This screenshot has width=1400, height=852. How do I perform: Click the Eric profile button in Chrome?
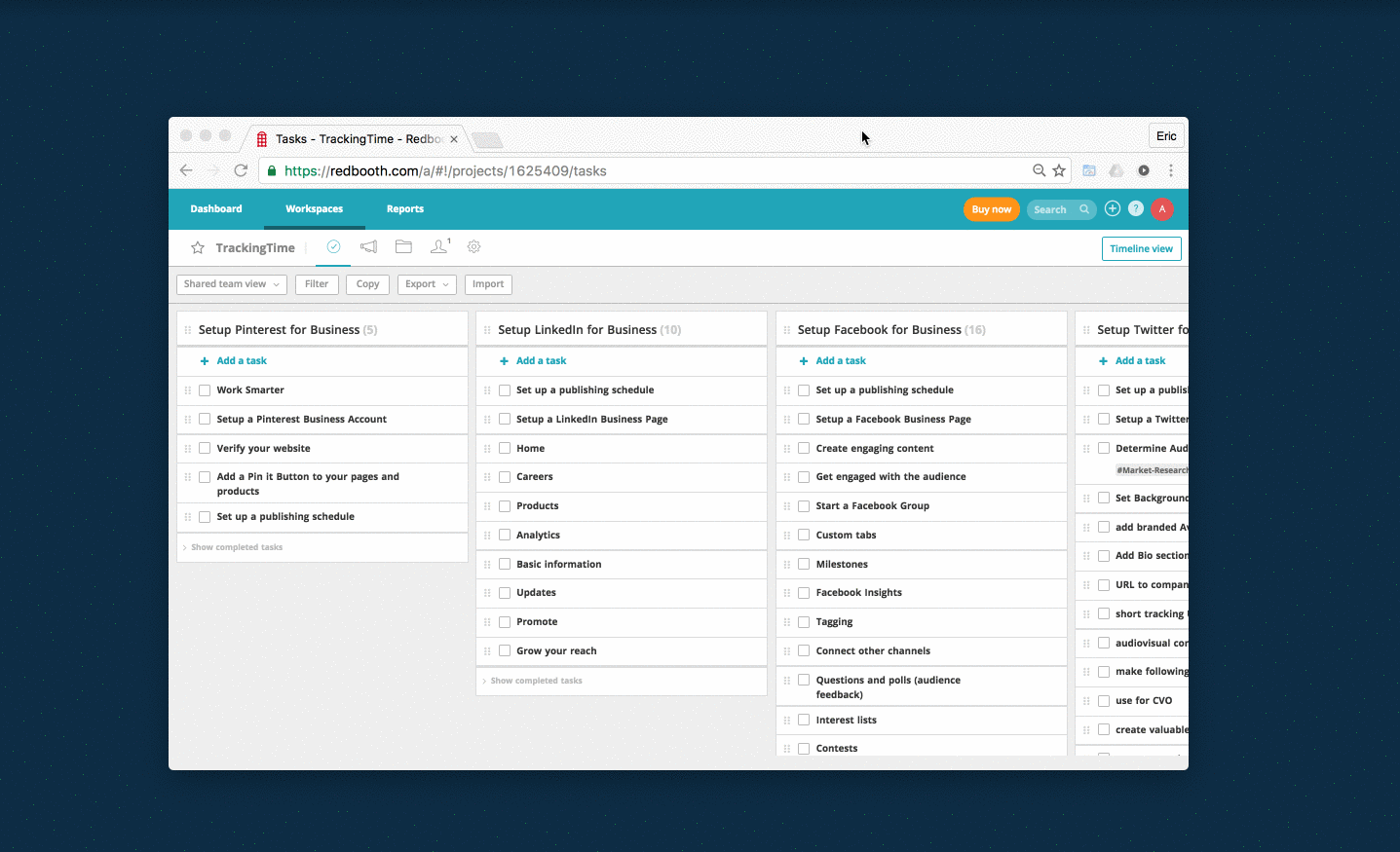click(1166, 136)
